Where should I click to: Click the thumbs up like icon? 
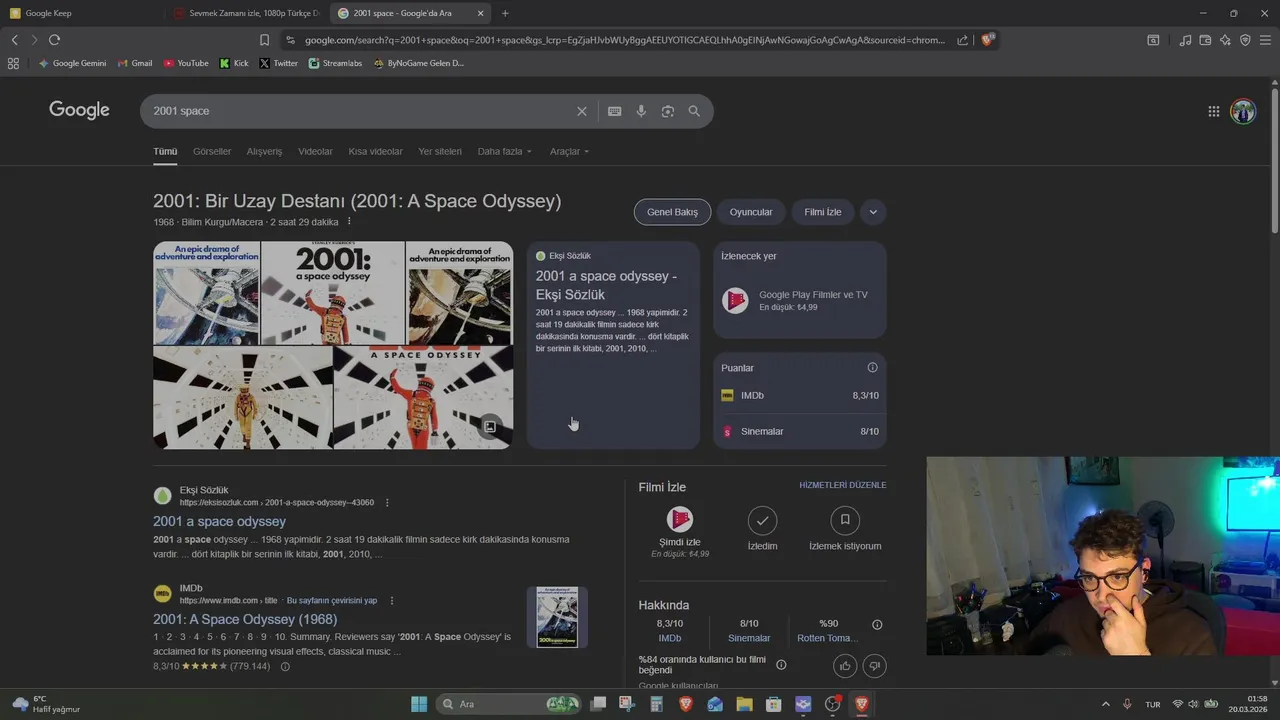[845, 666]
